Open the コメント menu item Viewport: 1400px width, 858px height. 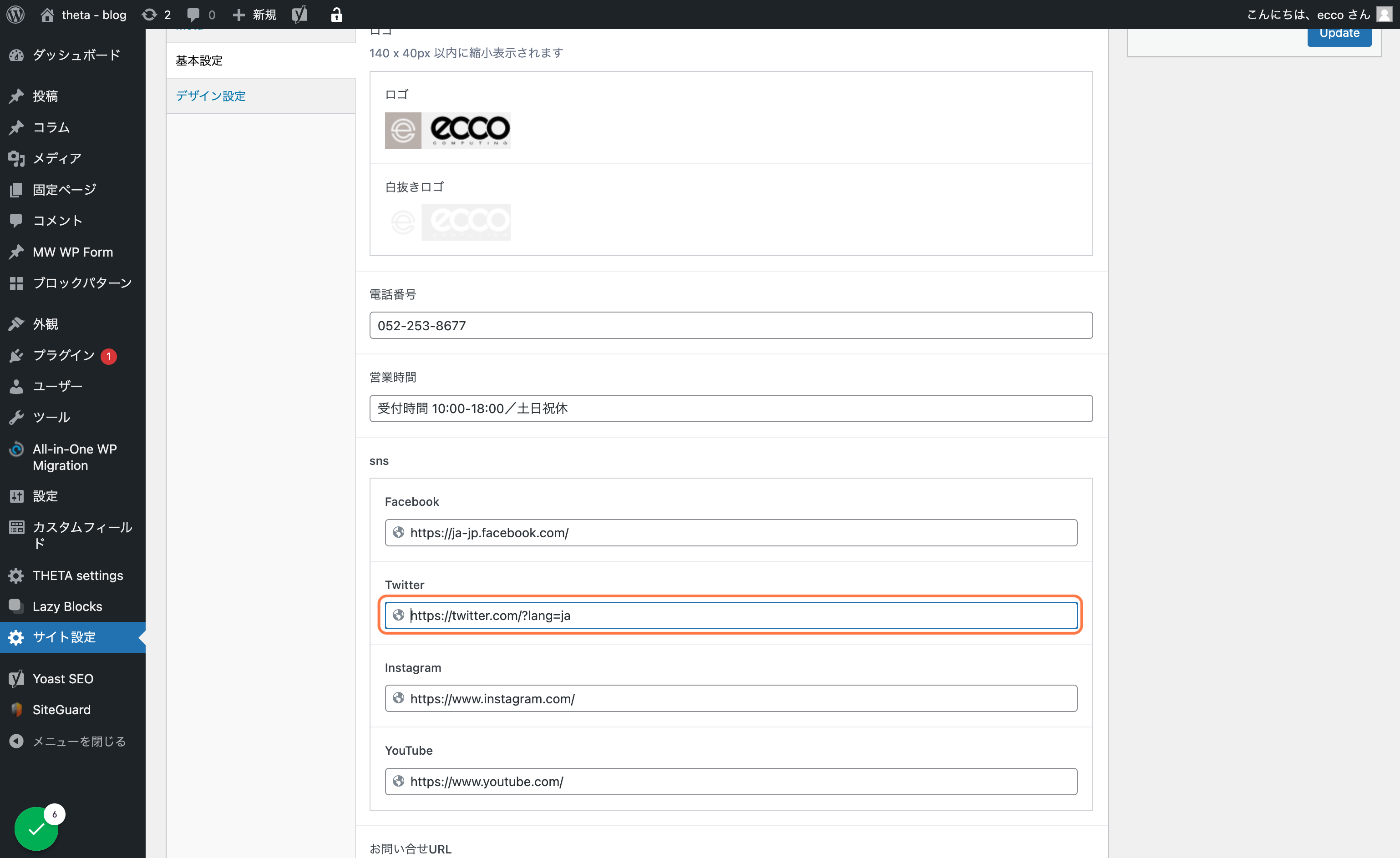pyautogui.click(x=73, y=221)
